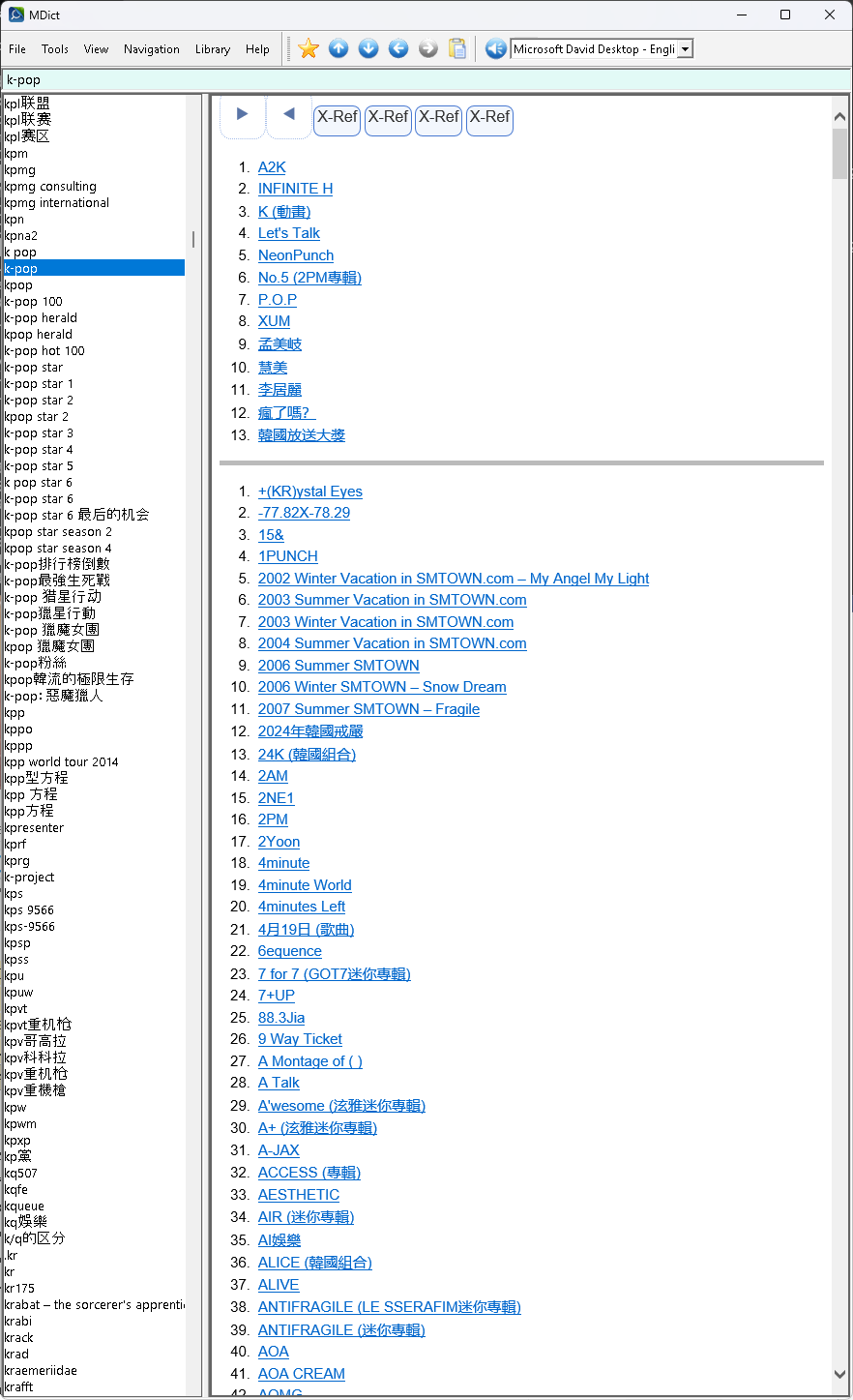This screenshot has height=1400, width=853.
Task: Click the right-pointing triangle in content pane
Action: 242,114
